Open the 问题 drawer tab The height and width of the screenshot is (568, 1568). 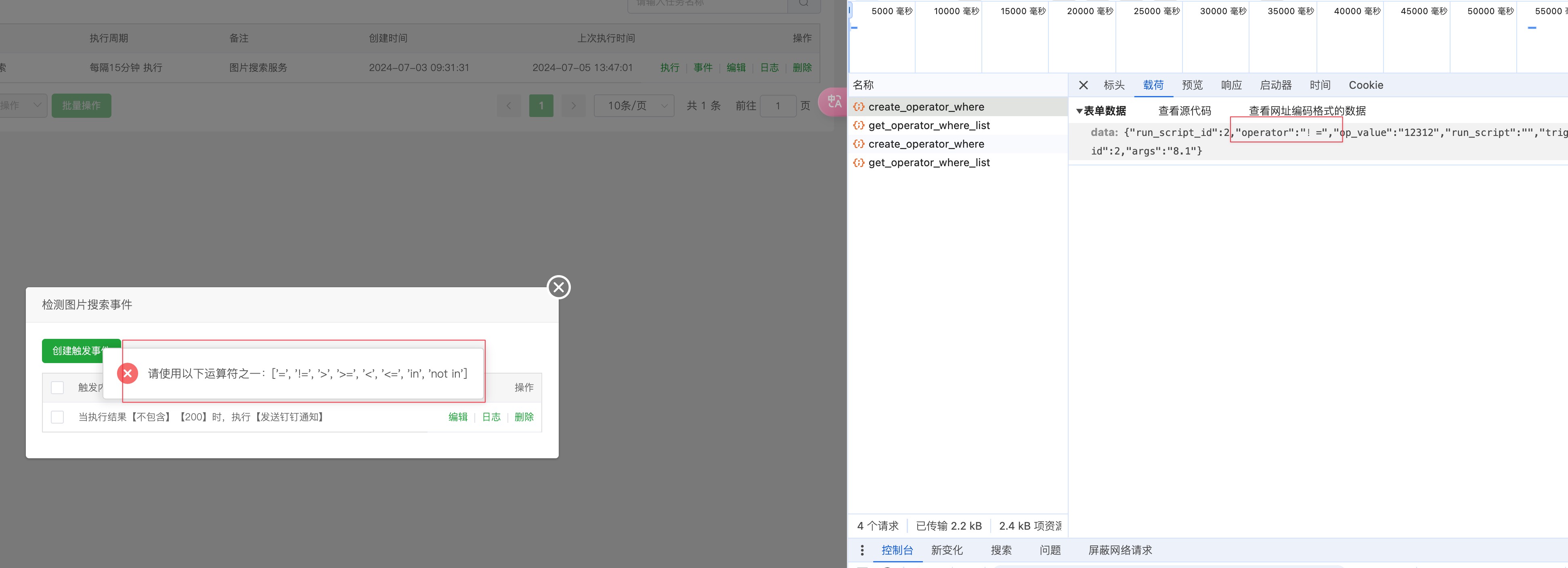click(1050, 550)
